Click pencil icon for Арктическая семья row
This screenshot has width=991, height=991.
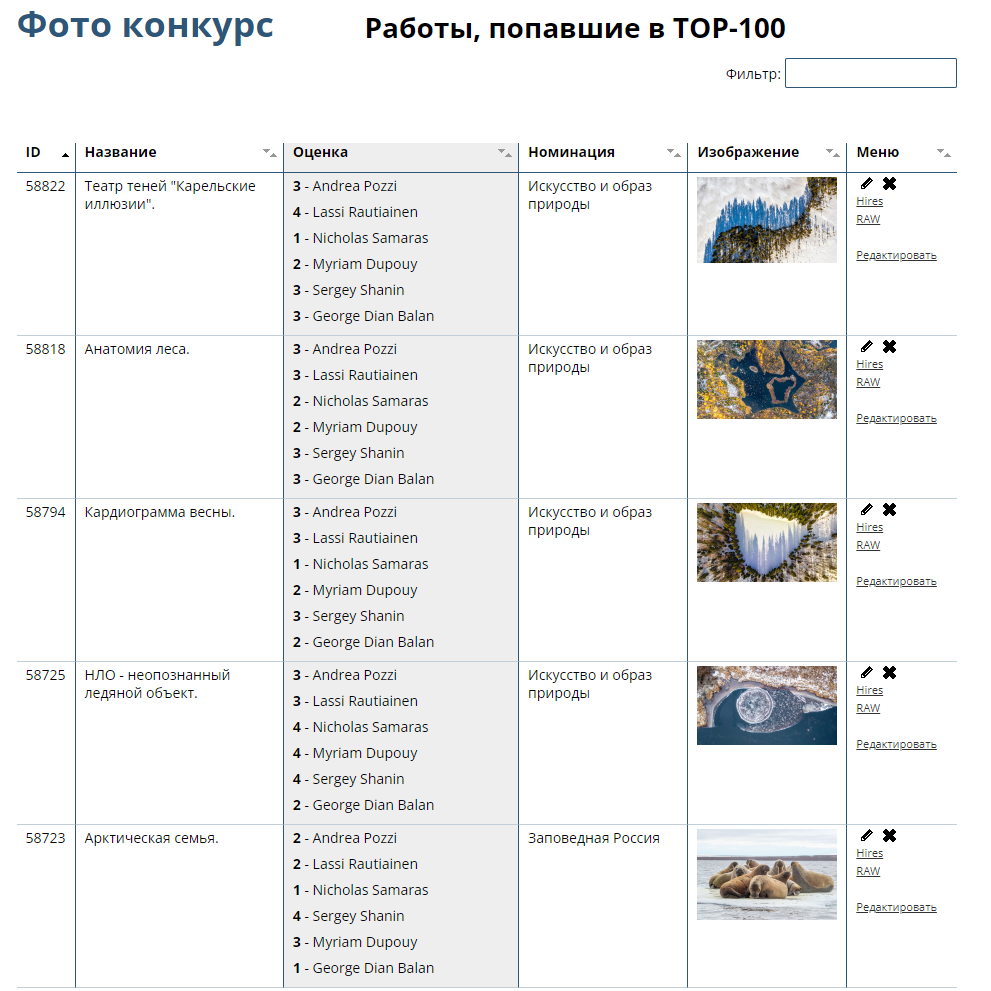866,835
